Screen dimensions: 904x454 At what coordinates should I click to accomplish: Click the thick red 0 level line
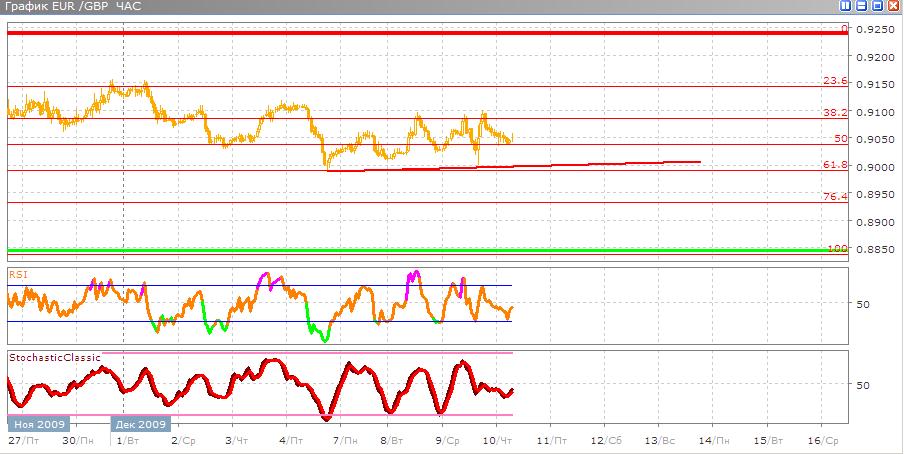tap(400, 33)
